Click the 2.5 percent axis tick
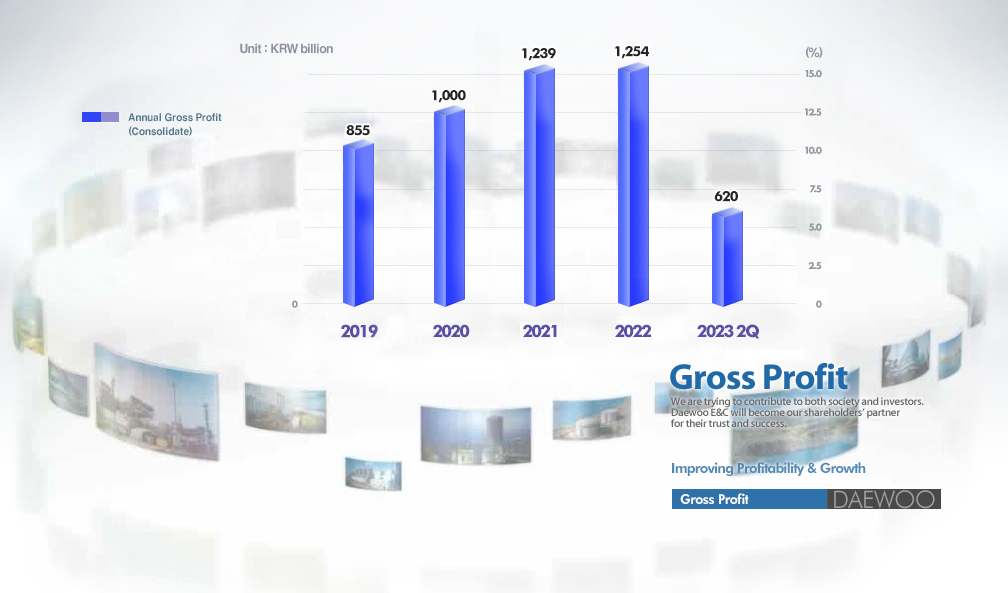Image resolution: width=1008 pixels, height=593 pixels. click(x=815, y=266)
